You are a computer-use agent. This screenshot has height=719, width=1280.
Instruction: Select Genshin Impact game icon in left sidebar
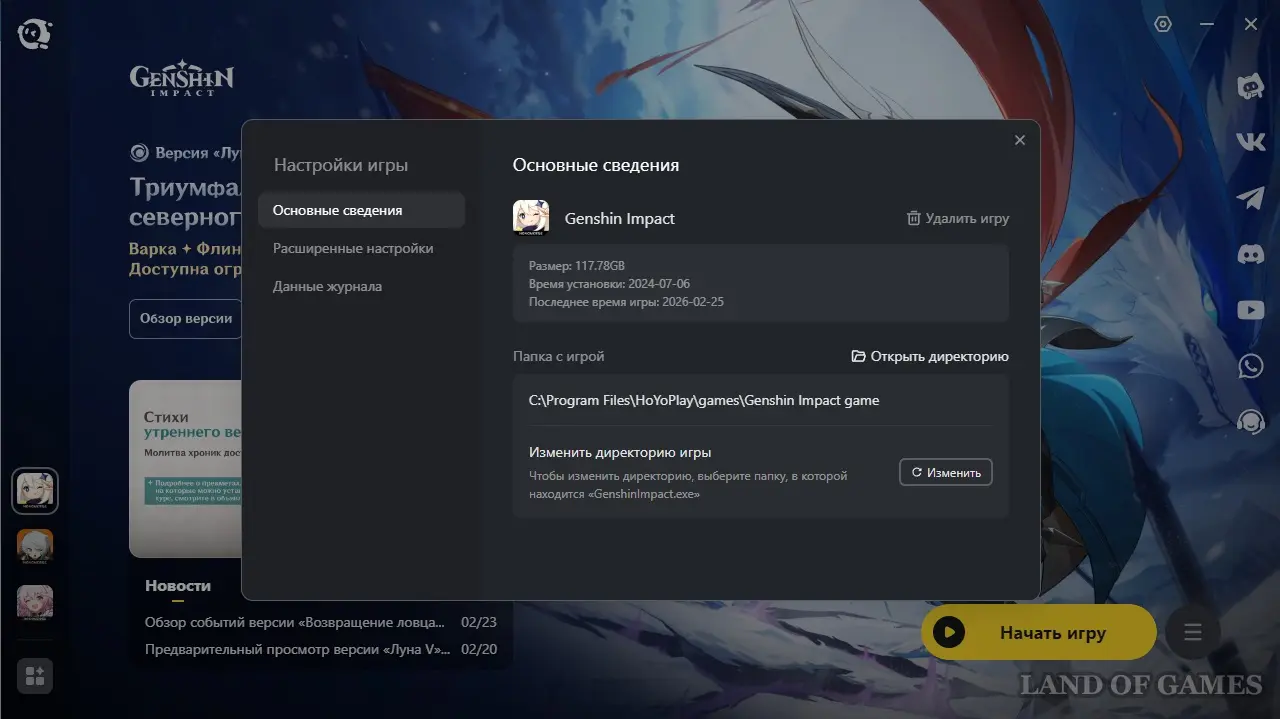pyautogui.click(x=35, y=491)
